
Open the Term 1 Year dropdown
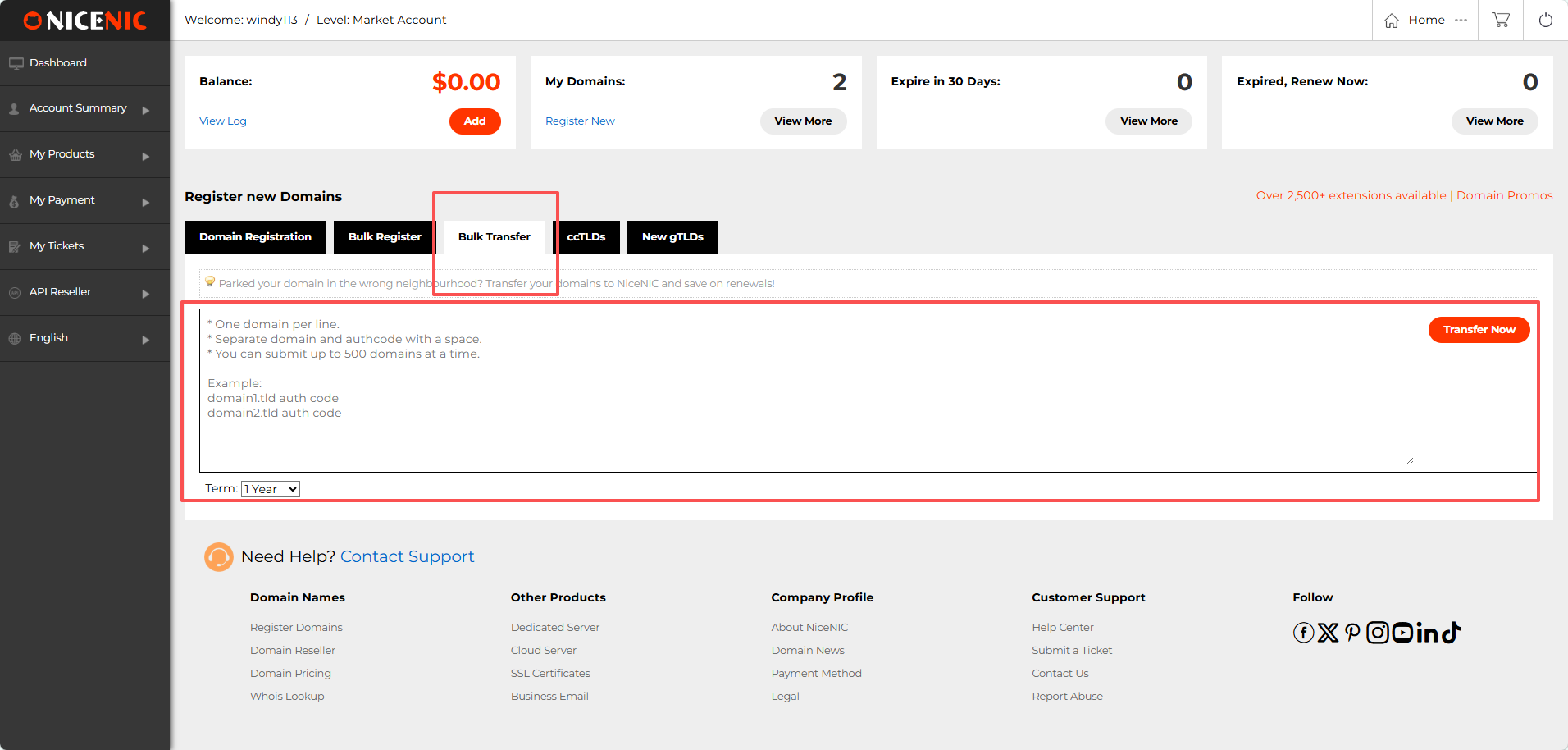click(271, 489)
